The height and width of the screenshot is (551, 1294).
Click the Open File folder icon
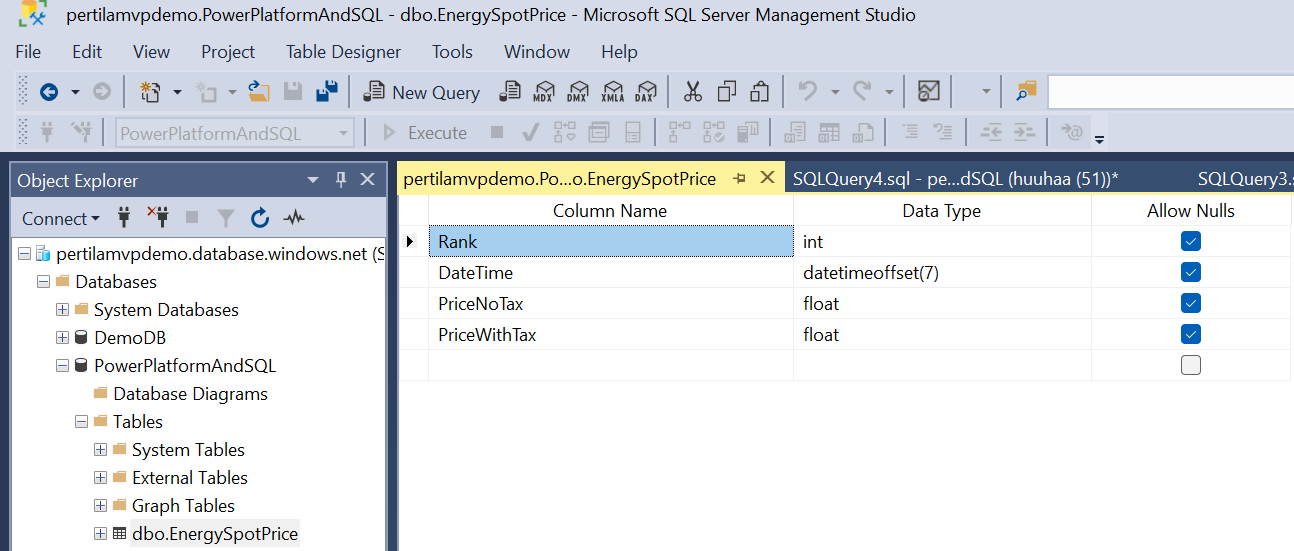[x=259, y=92]
